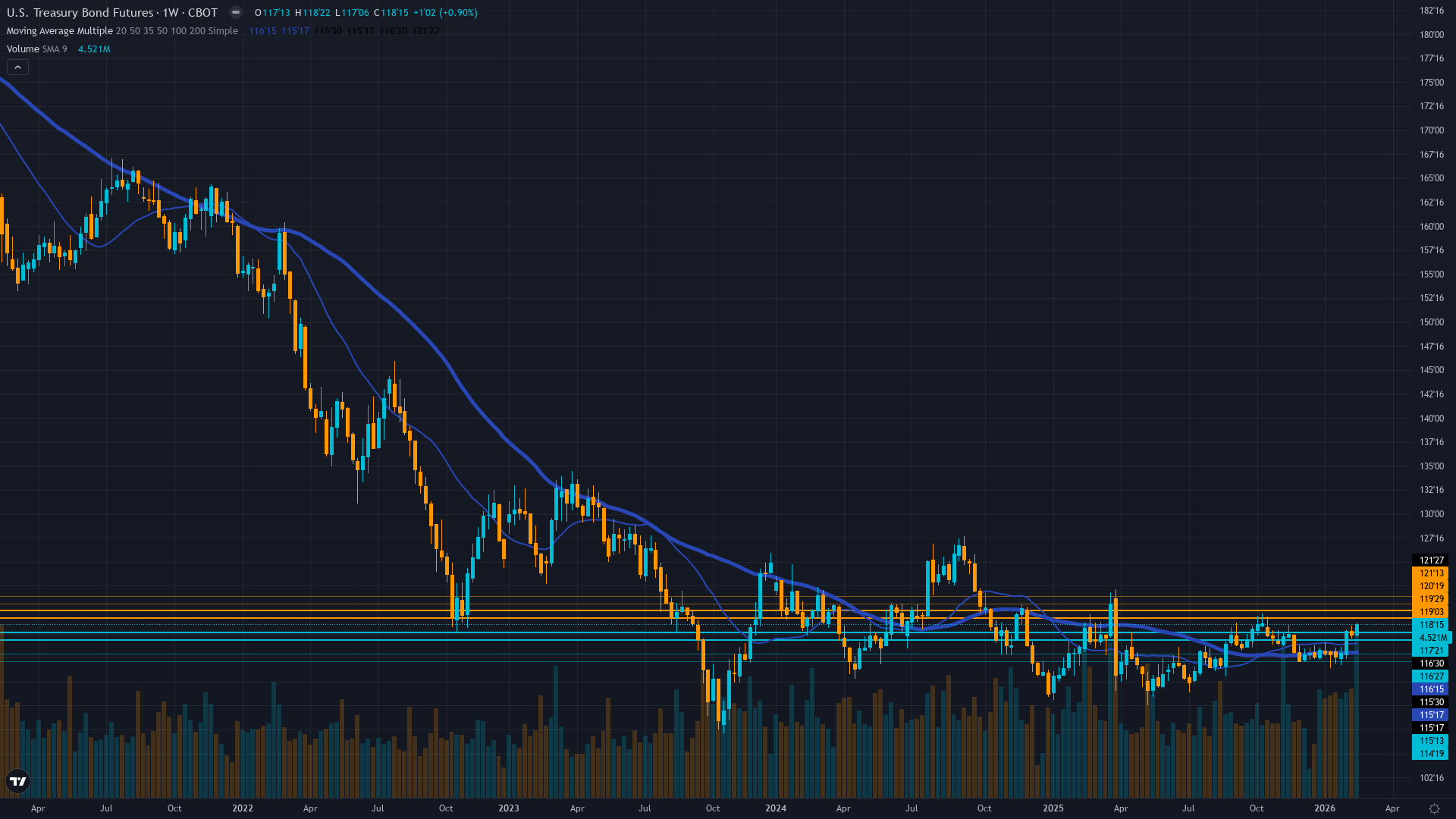
Task: Click the change value +1'02 (+0.90%)
Action: coord(445,13)
